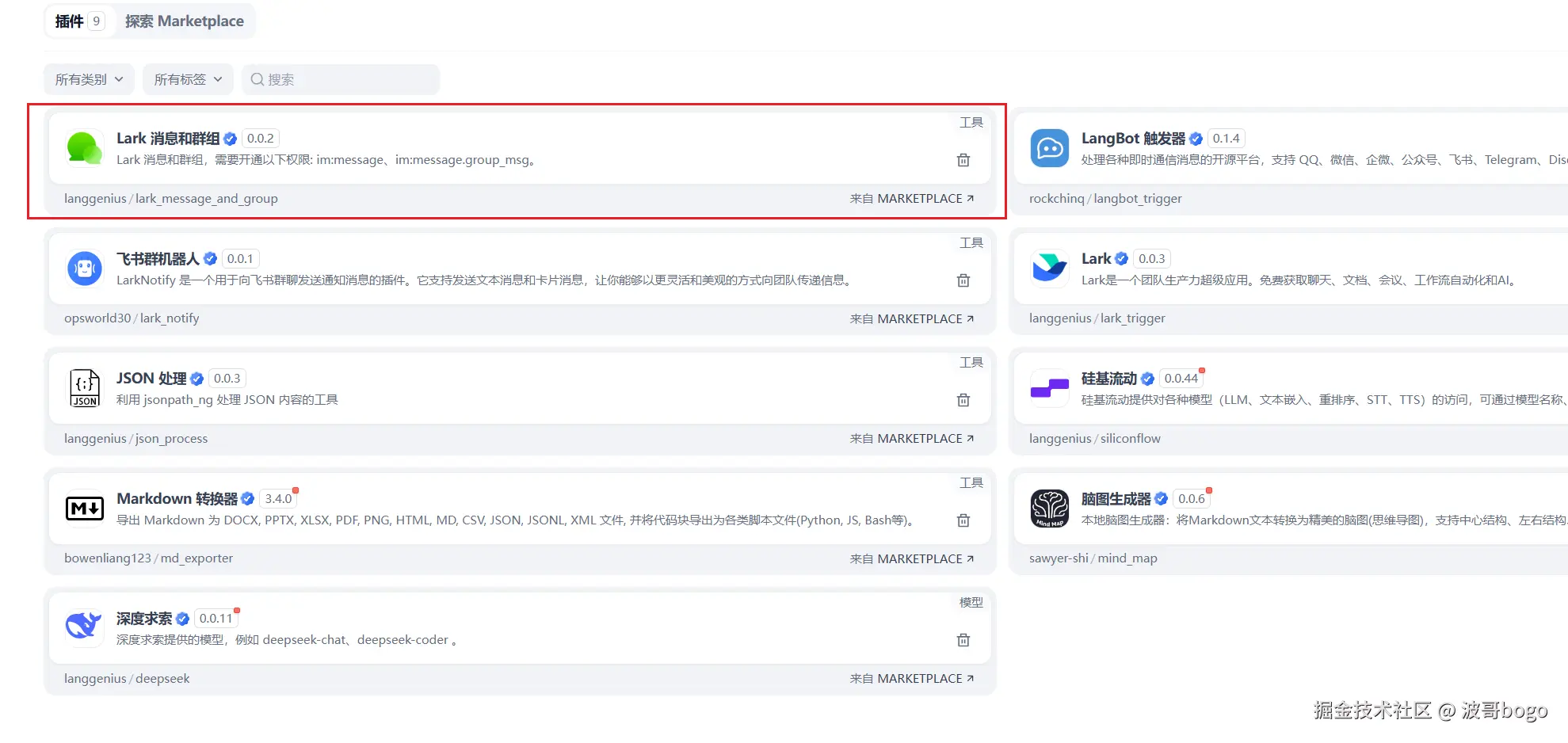Select the LangBot 触发器 plugin title

[1134, 139]
